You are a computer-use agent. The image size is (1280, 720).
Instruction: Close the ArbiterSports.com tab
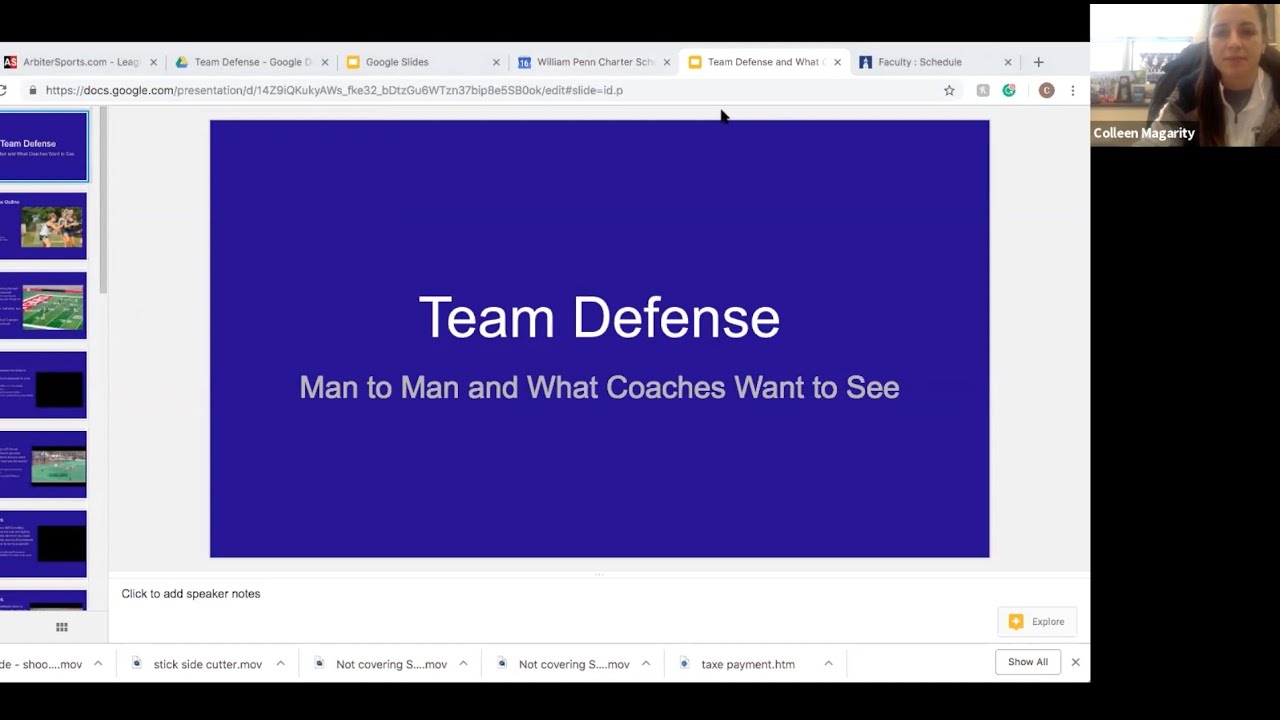(x=153, y=62)
